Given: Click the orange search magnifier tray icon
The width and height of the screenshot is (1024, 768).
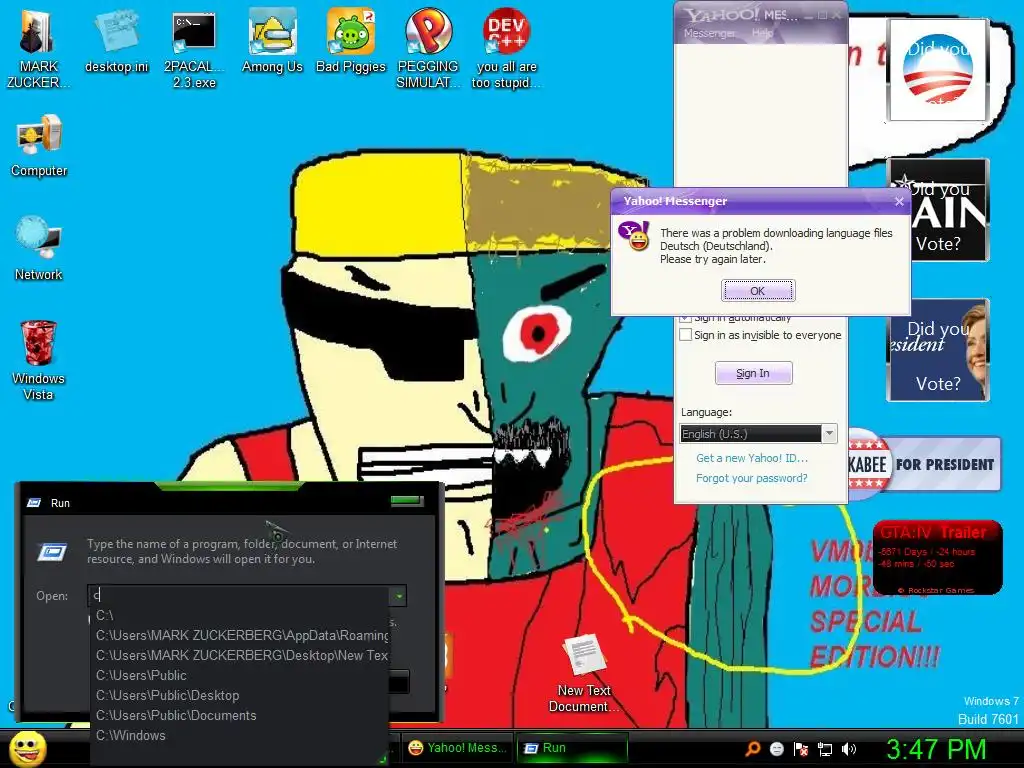Looking at the screenshot, I should click(752, 748).
